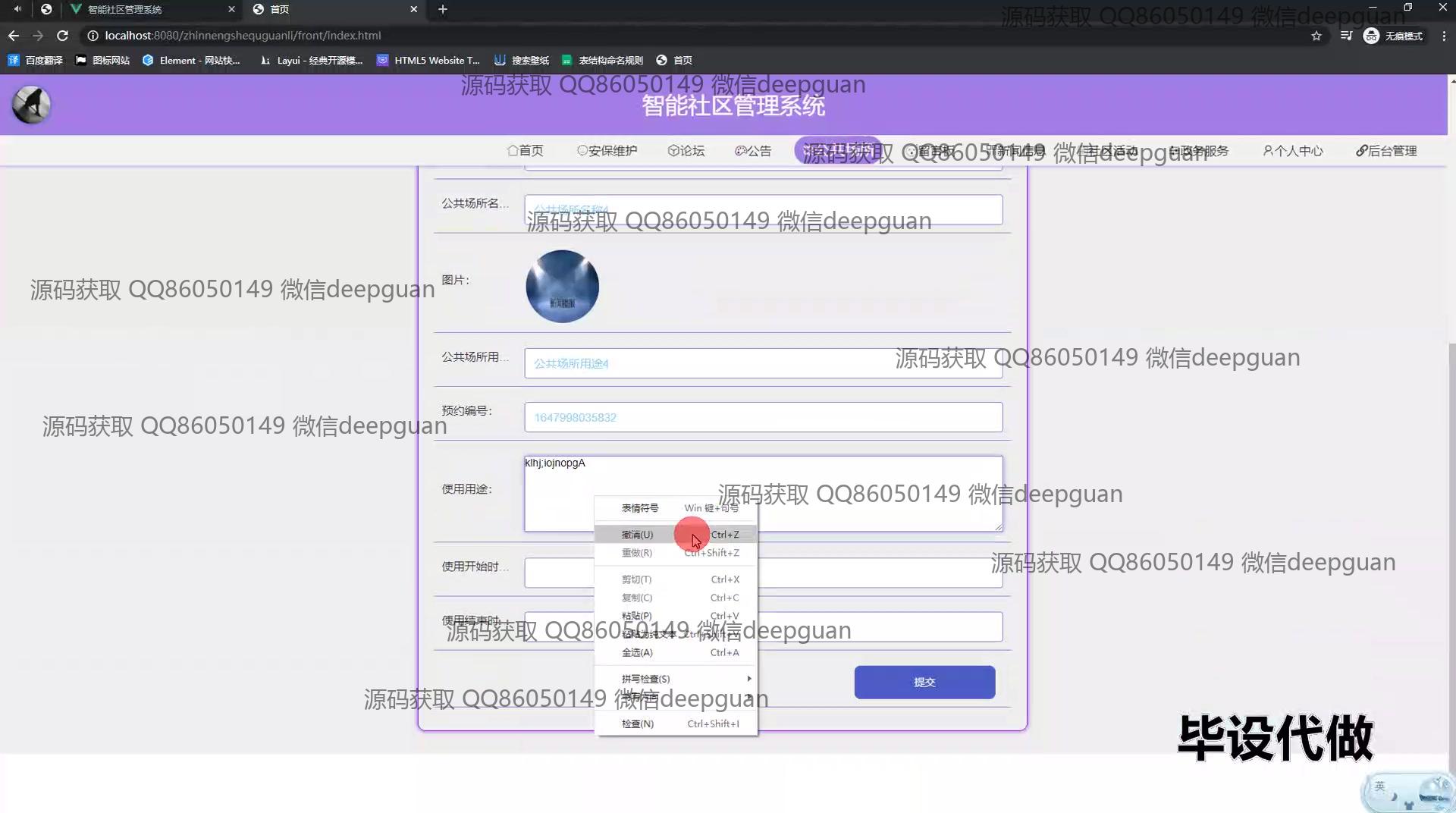Focus the 公共场所名称 input field
Screen dimensions: 1456x813
coord(763,210)
